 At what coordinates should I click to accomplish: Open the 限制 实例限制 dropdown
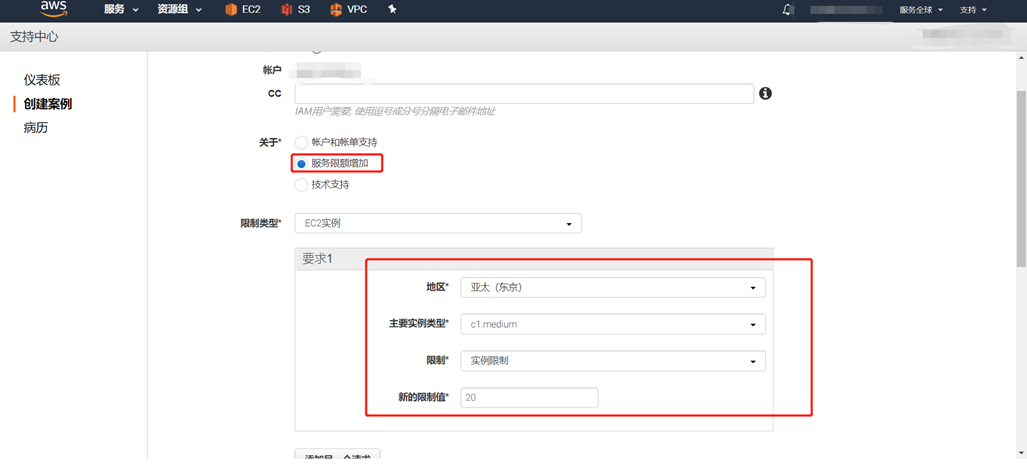tap(612, 360)
